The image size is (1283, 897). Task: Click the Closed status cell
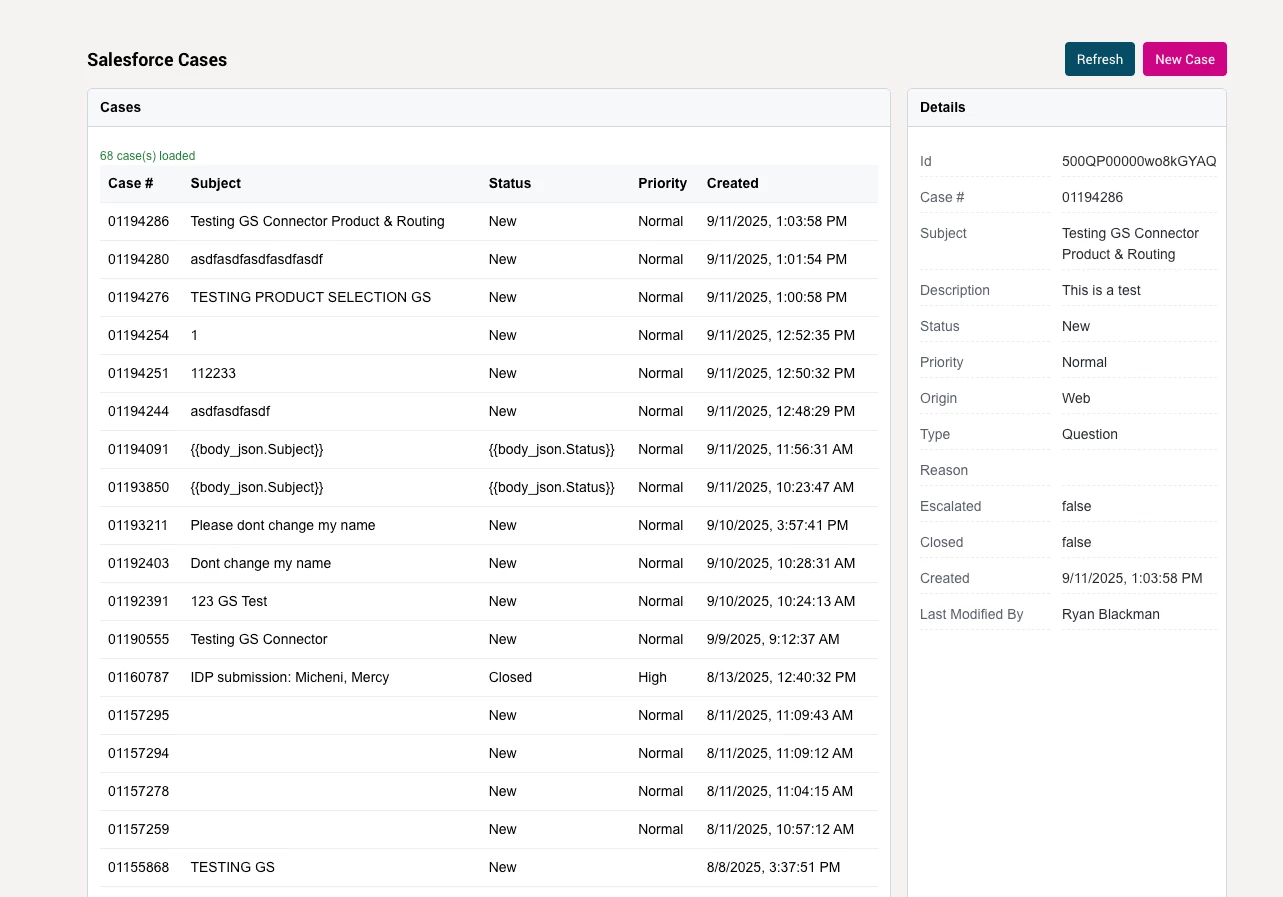[510, 677]
